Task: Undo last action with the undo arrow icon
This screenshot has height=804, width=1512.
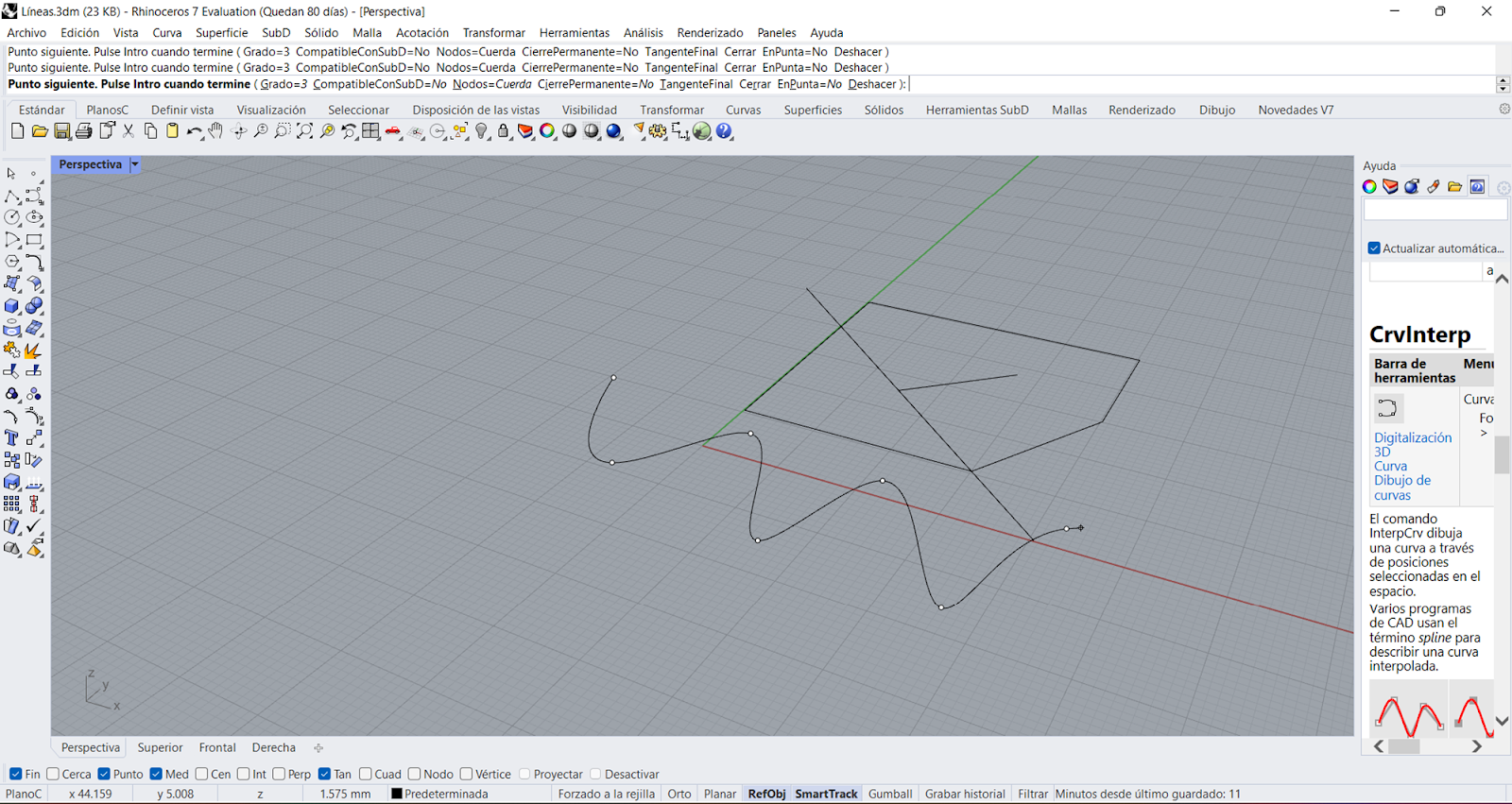Action: [x=195, y=131]
